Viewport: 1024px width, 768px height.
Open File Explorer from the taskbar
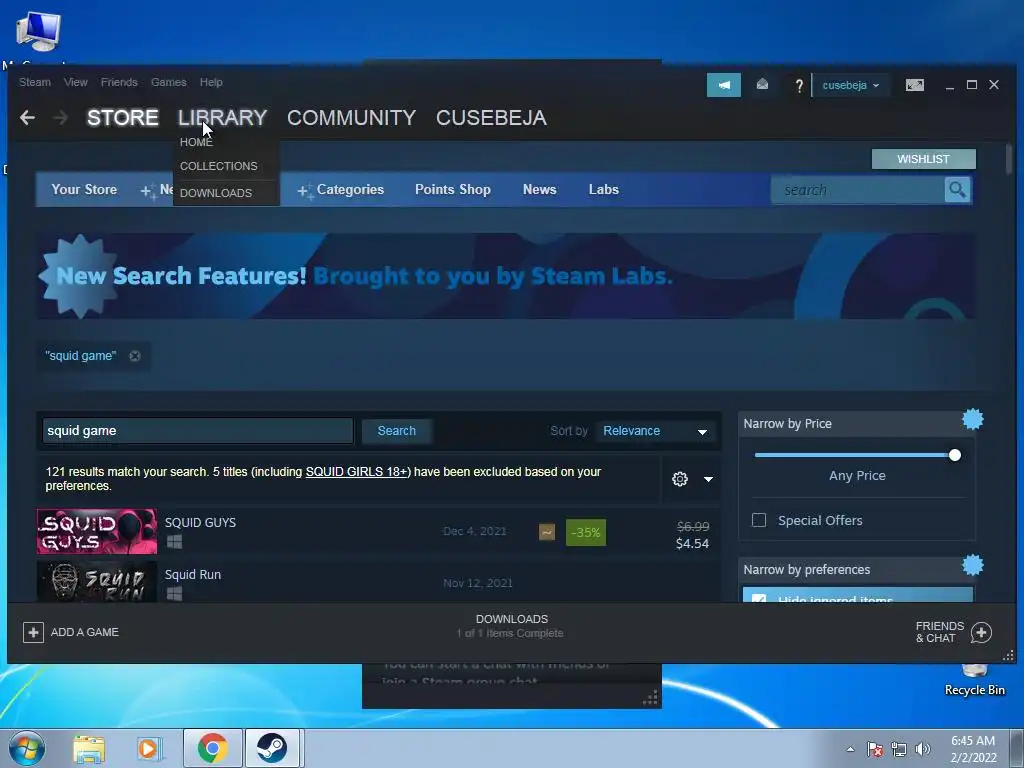pyautogui.click(x=89, y=748)
